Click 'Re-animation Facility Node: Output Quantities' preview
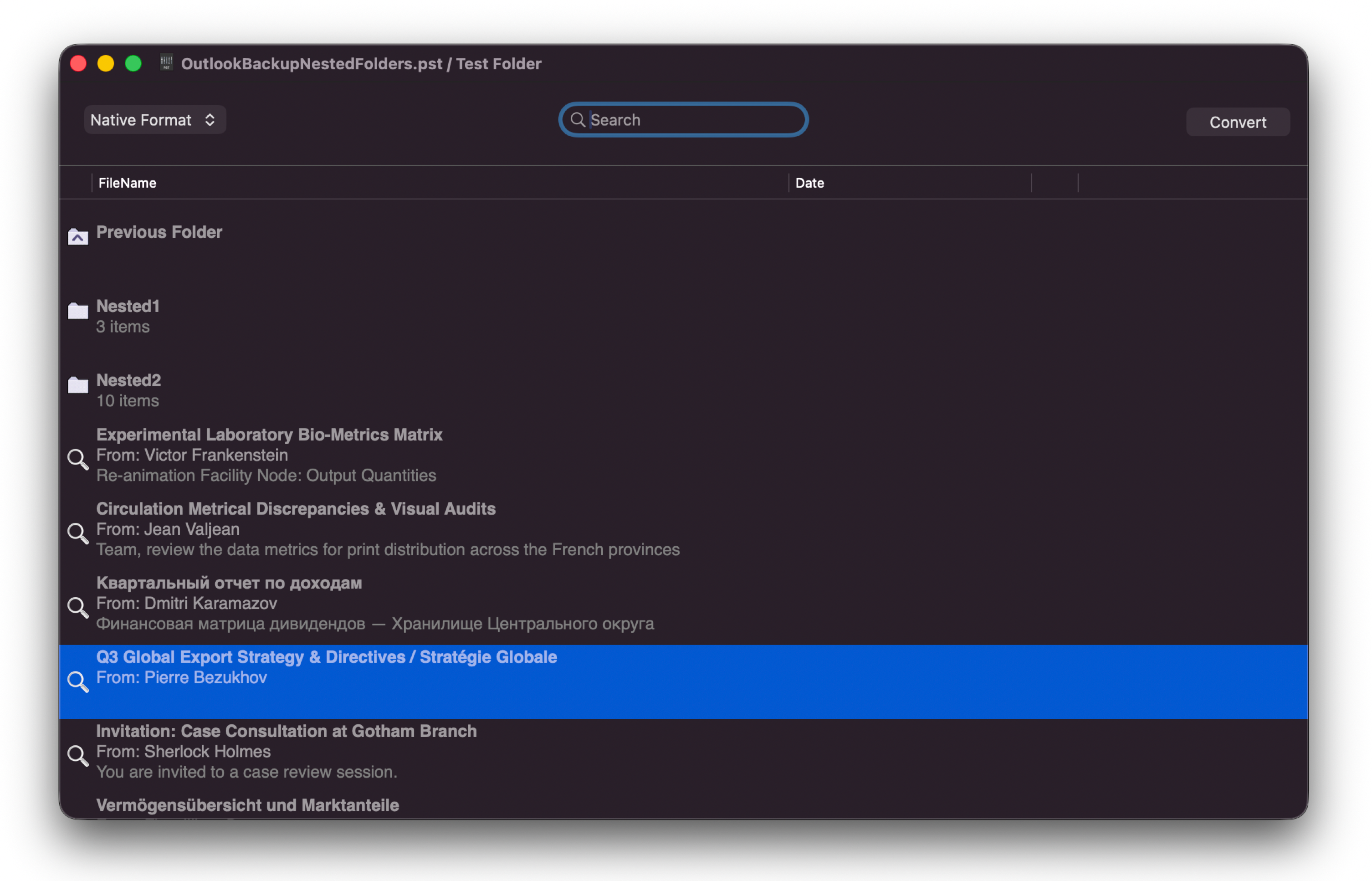Screen dimensions: 1372x881 [x=266, y=476]
